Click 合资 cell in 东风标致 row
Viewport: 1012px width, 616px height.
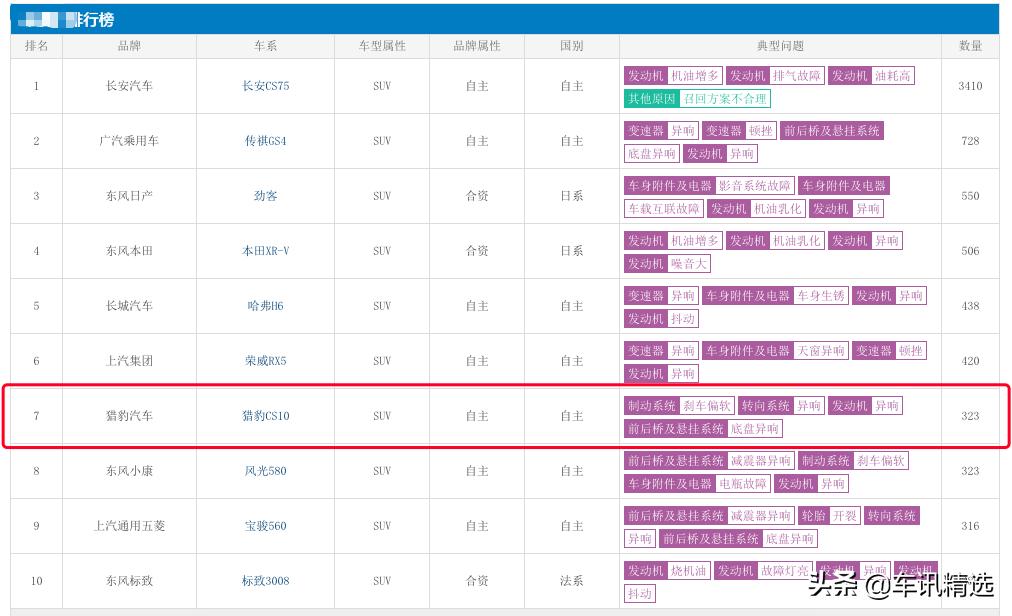[x=477, y=580]
